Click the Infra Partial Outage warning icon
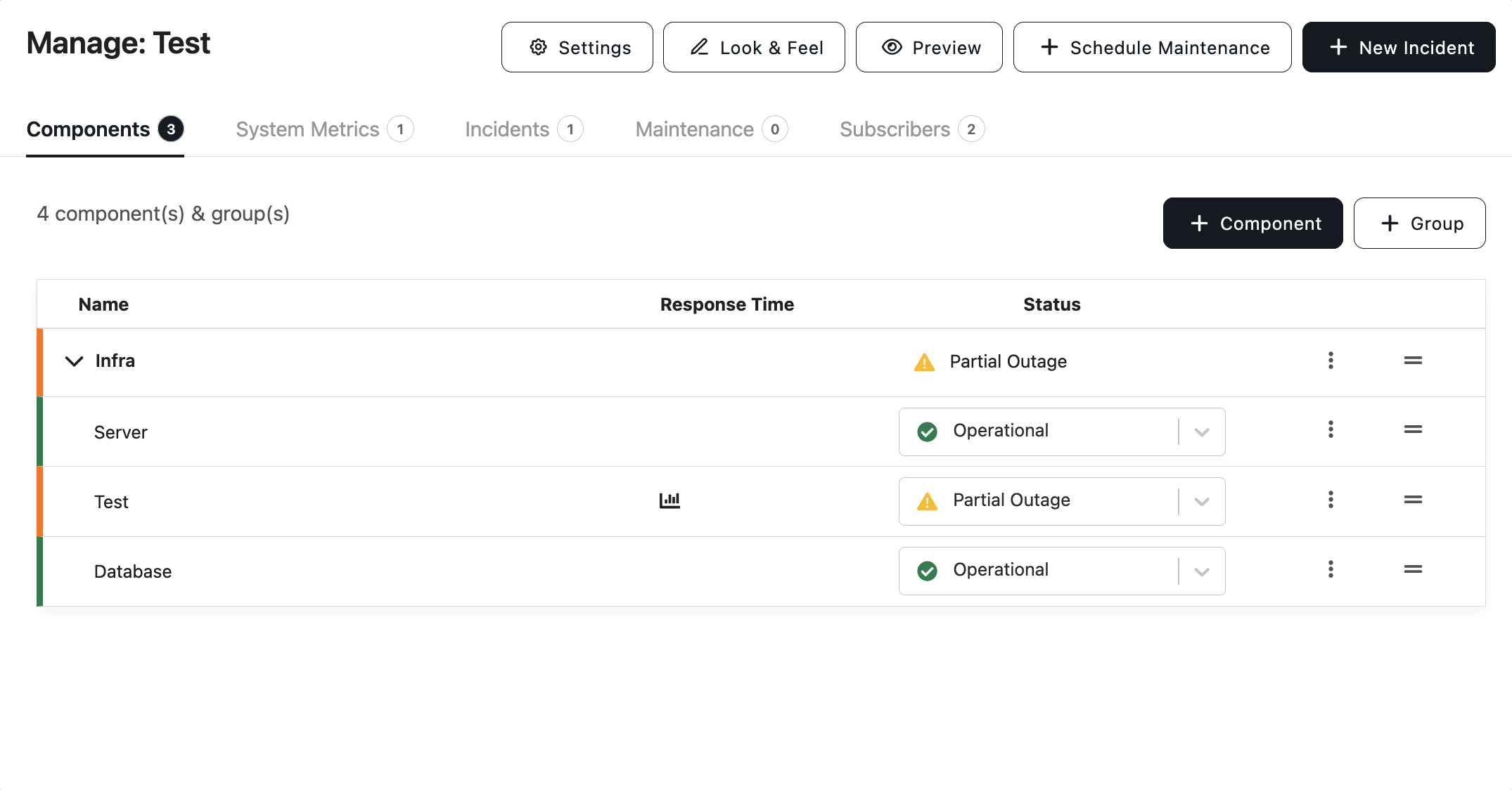Image resolution: width=1512 pixels, height=790 pixels. click(x=924, y=362)
